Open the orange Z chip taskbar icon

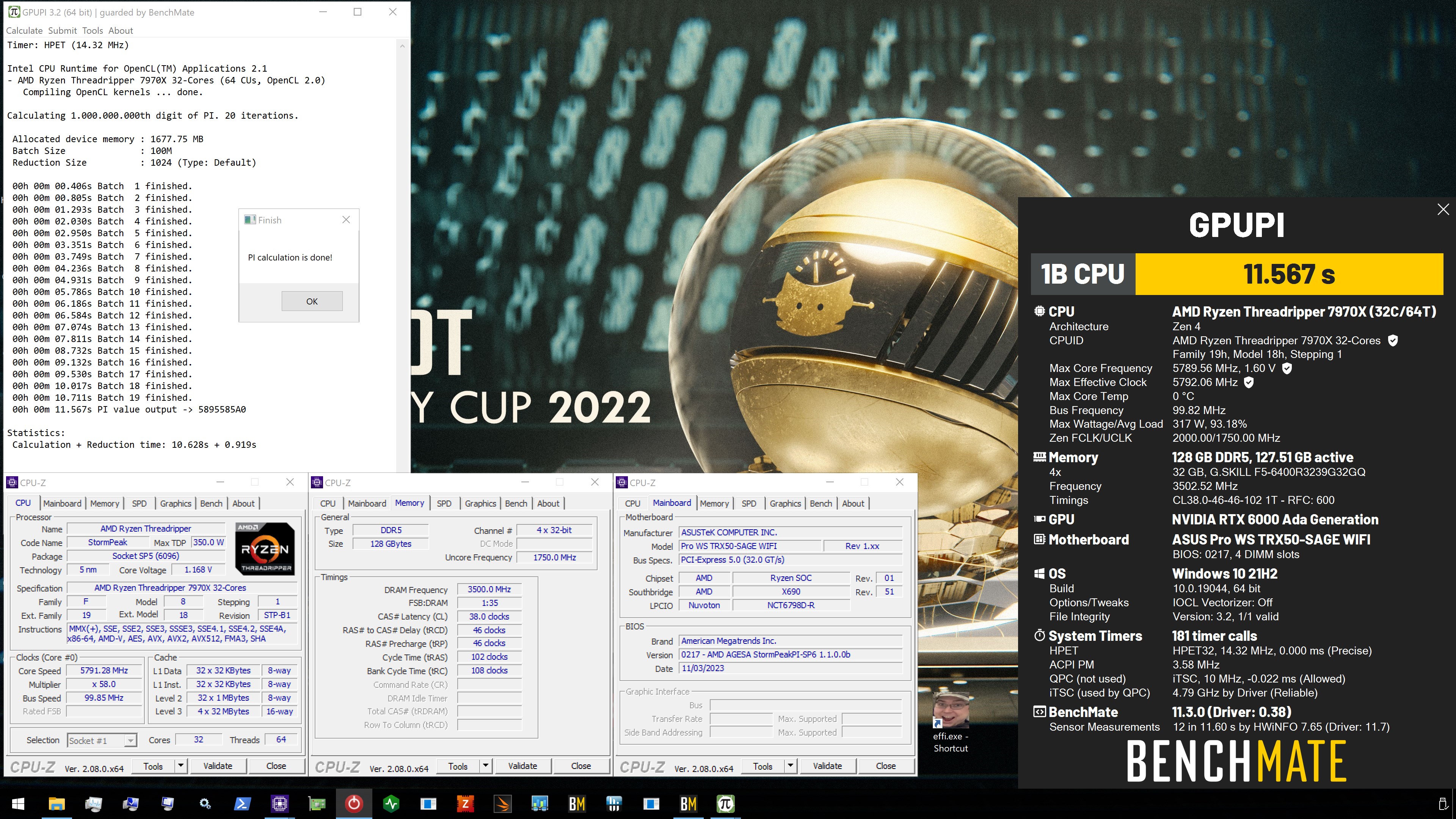[x=465, y=803]
